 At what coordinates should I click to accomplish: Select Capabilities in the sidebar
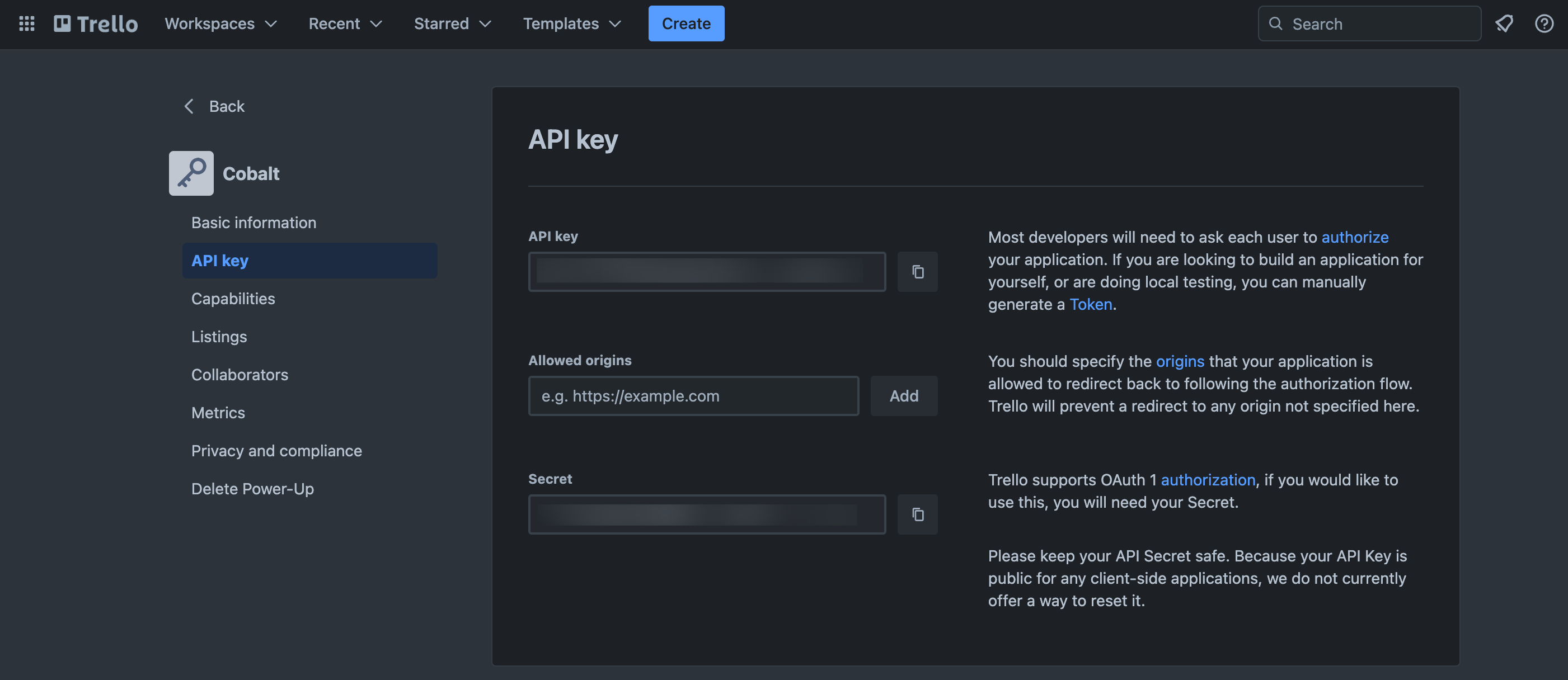coord(233,299)
